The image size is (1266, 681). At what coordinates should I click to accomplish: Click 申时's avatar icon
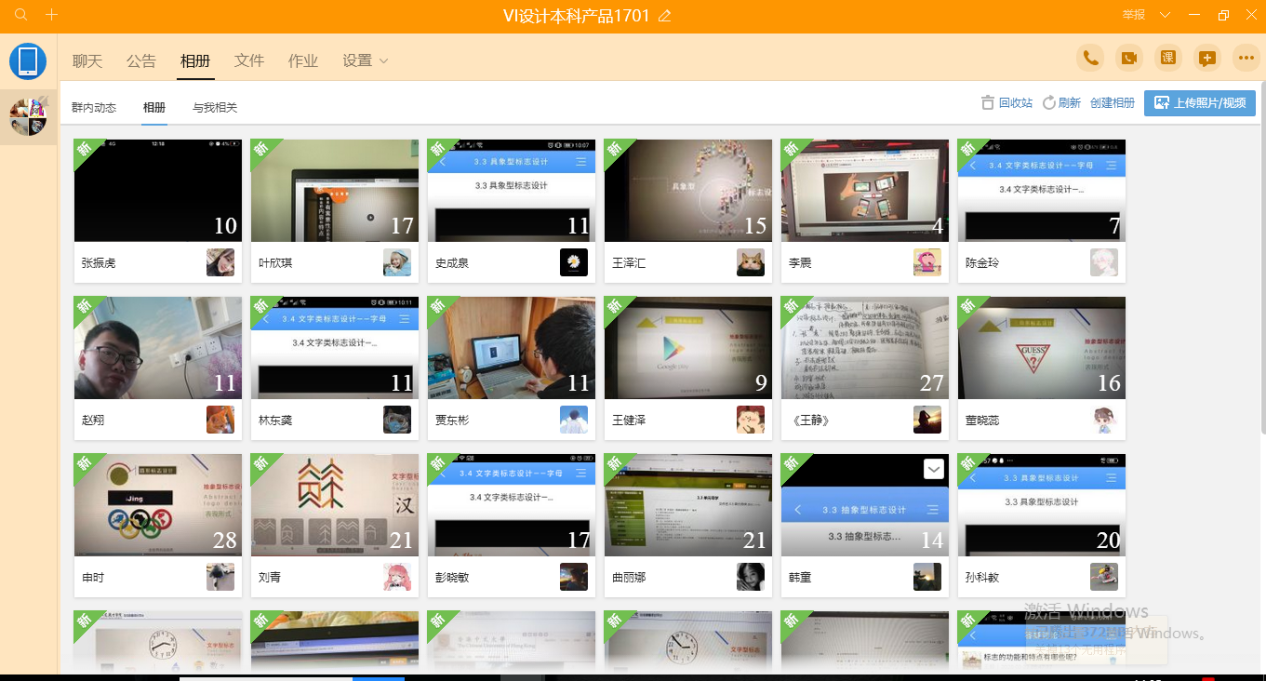(220, 577)
